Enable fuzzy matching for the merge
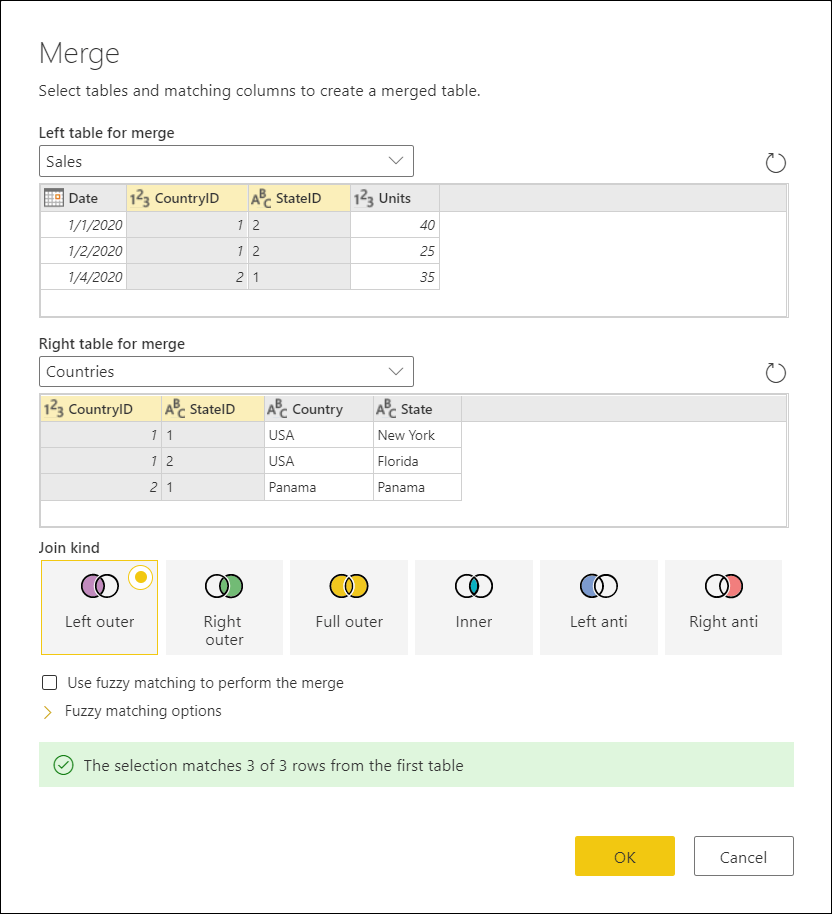 click(x=49, y=682)
